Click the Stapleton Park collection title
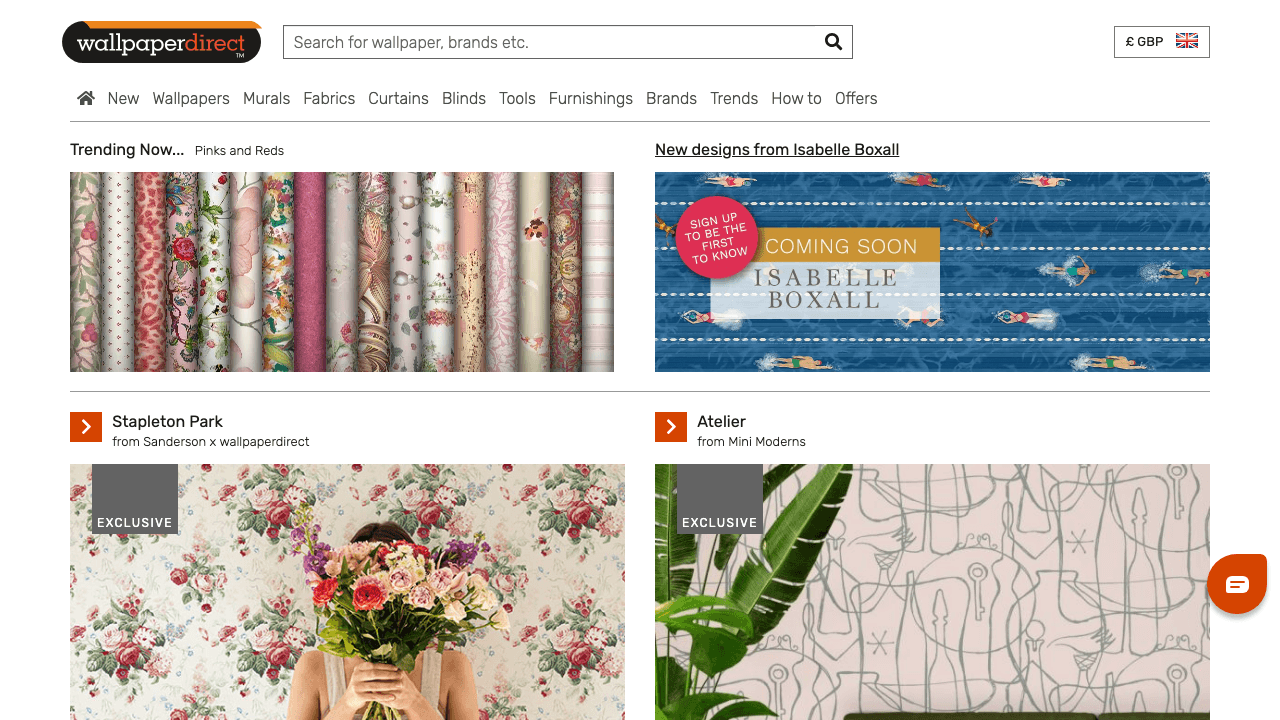Screen dimensions: 1280x720 coord(167,422)
